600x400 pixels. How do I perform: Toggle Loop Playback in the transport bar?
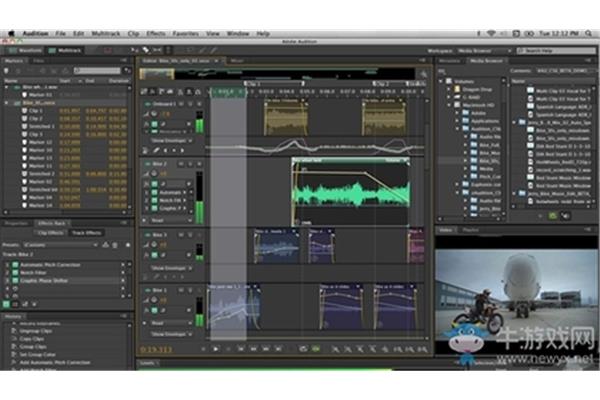pyautogui.click(x=303, y=349)
